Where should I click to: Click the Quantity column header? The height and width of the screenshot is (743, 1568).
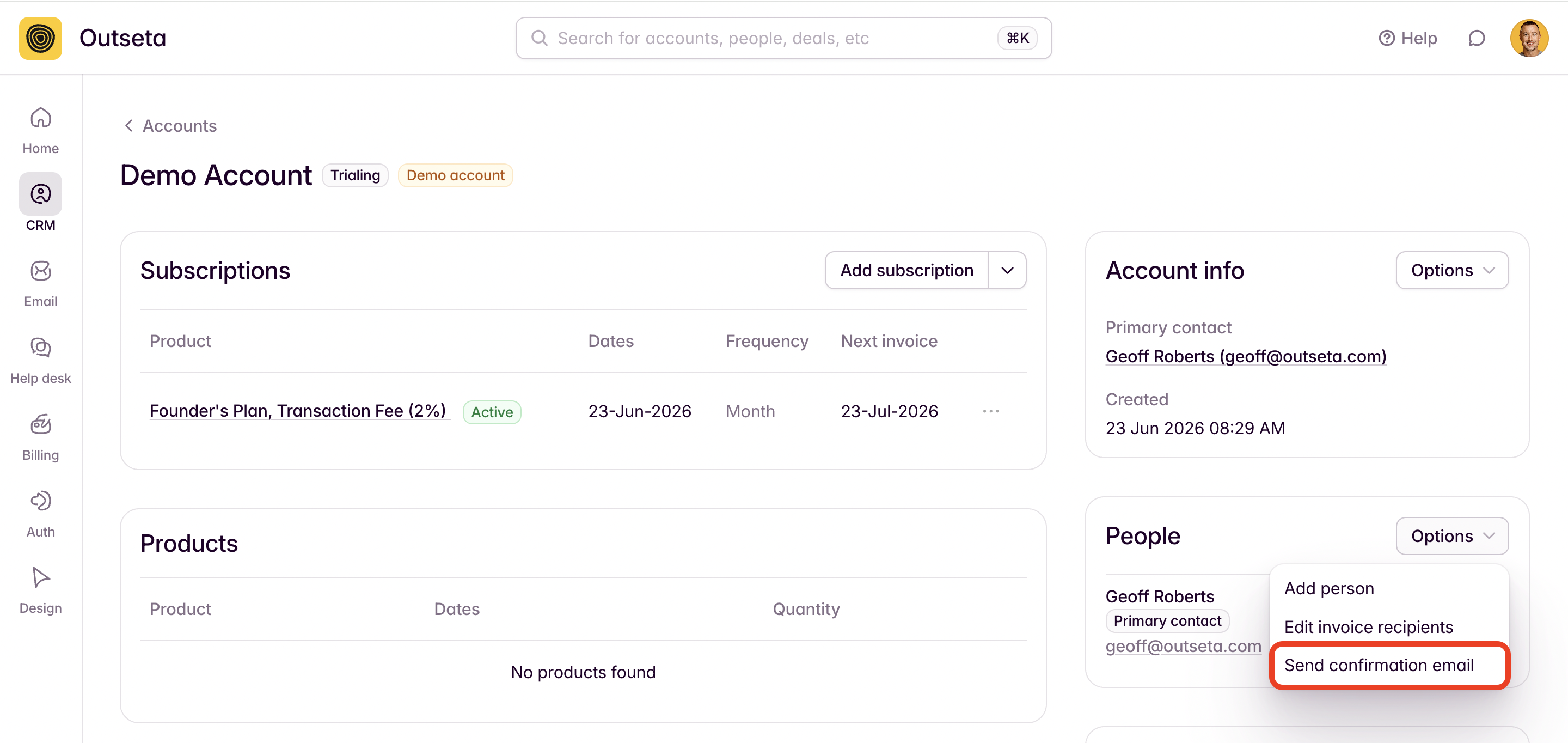click(806, 609)
